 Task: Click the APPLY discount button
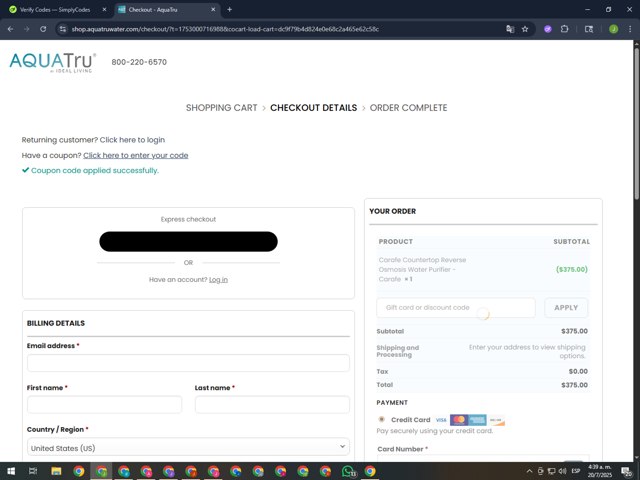pyautogui.click(x=566, y=308)
